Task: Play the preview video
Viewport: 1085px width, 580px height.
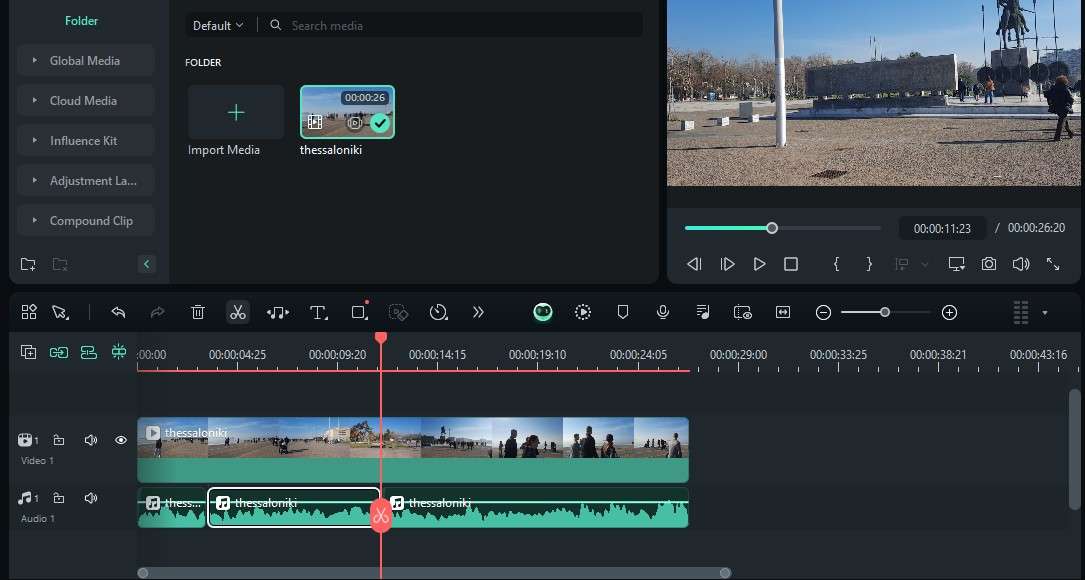Action: 759,264
